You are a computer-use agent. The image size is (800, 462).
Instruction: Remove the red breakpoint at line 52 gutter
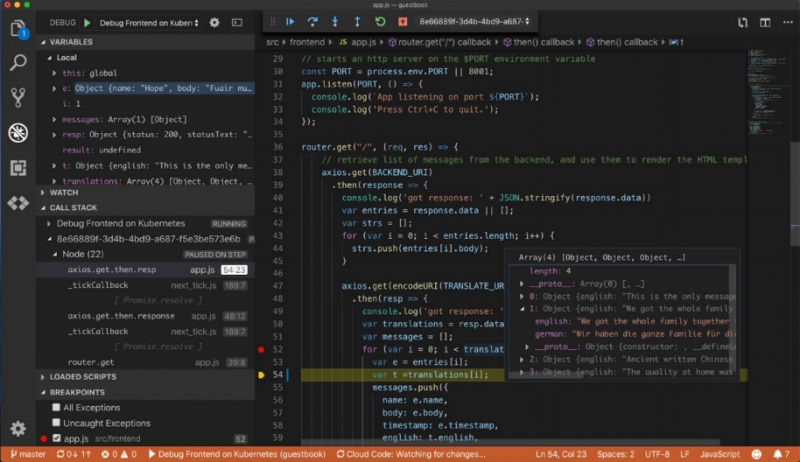[x=261, y=349]
